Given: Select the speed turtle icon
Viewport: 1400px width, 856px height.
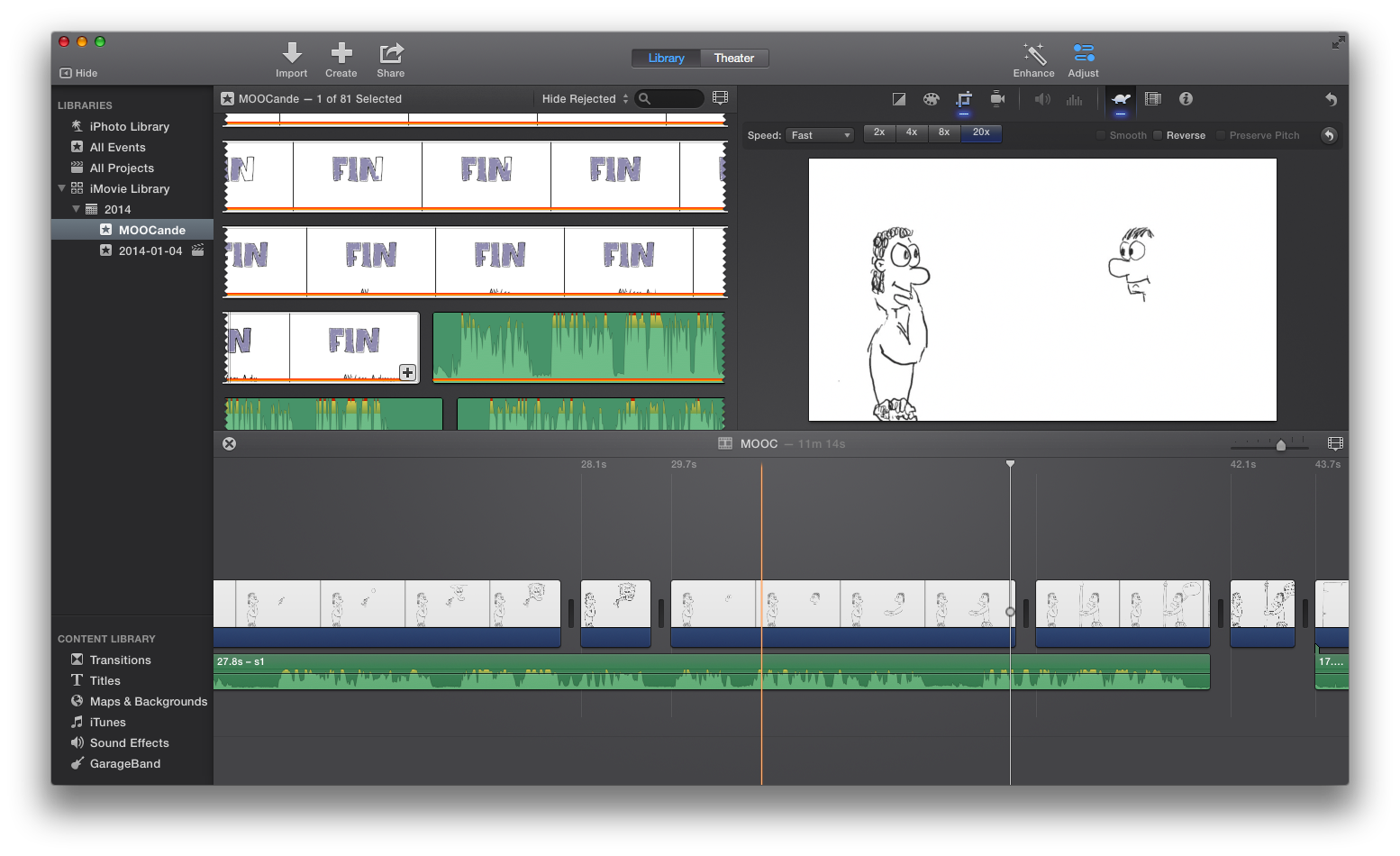Looking at the screenshot, I should (1121, 99).
